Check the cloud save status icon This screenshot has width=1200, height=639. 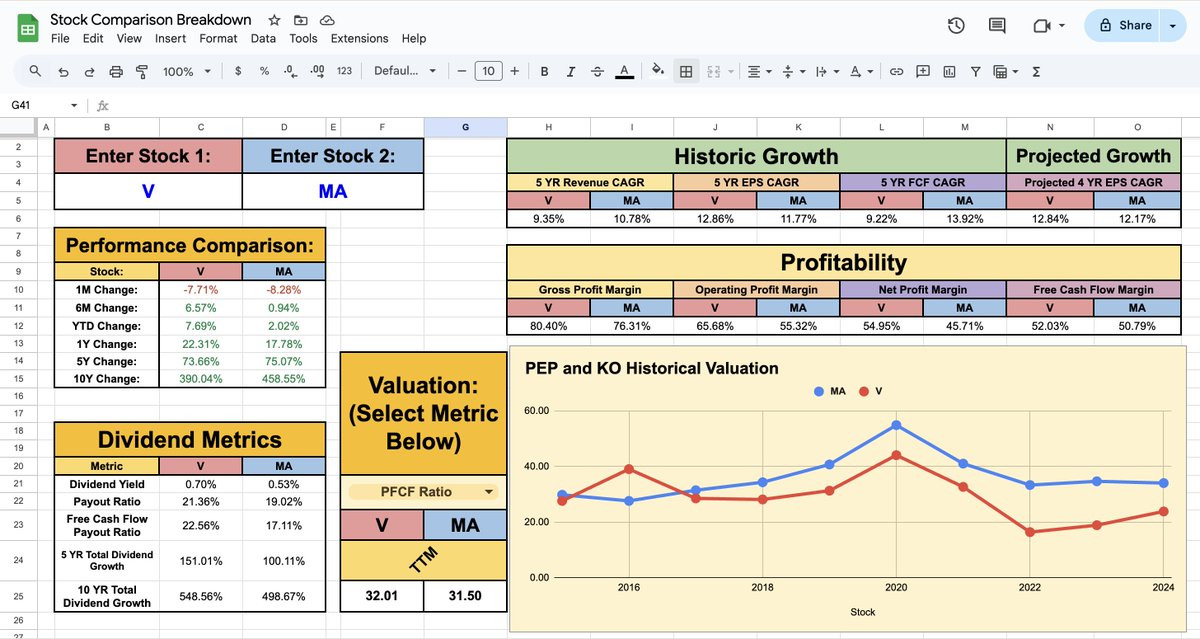tap(327, 20)
